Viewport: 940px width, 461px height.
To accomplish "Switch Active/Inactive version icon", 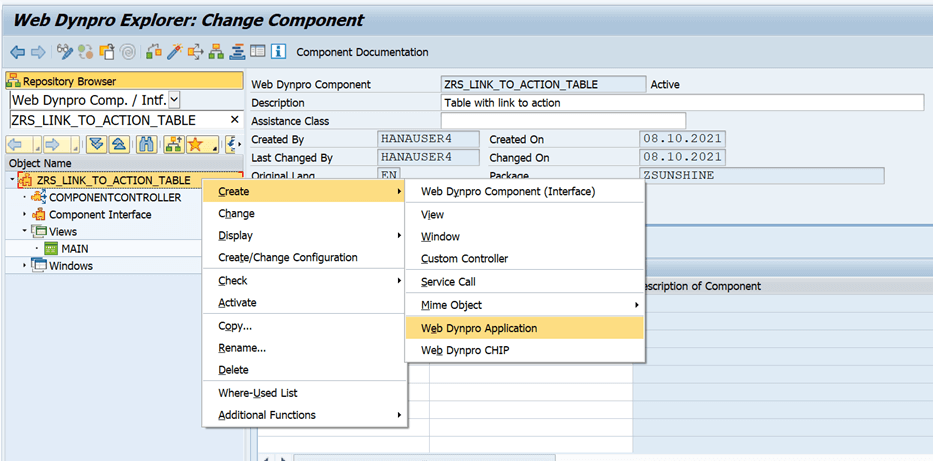I will coord(86,52).
